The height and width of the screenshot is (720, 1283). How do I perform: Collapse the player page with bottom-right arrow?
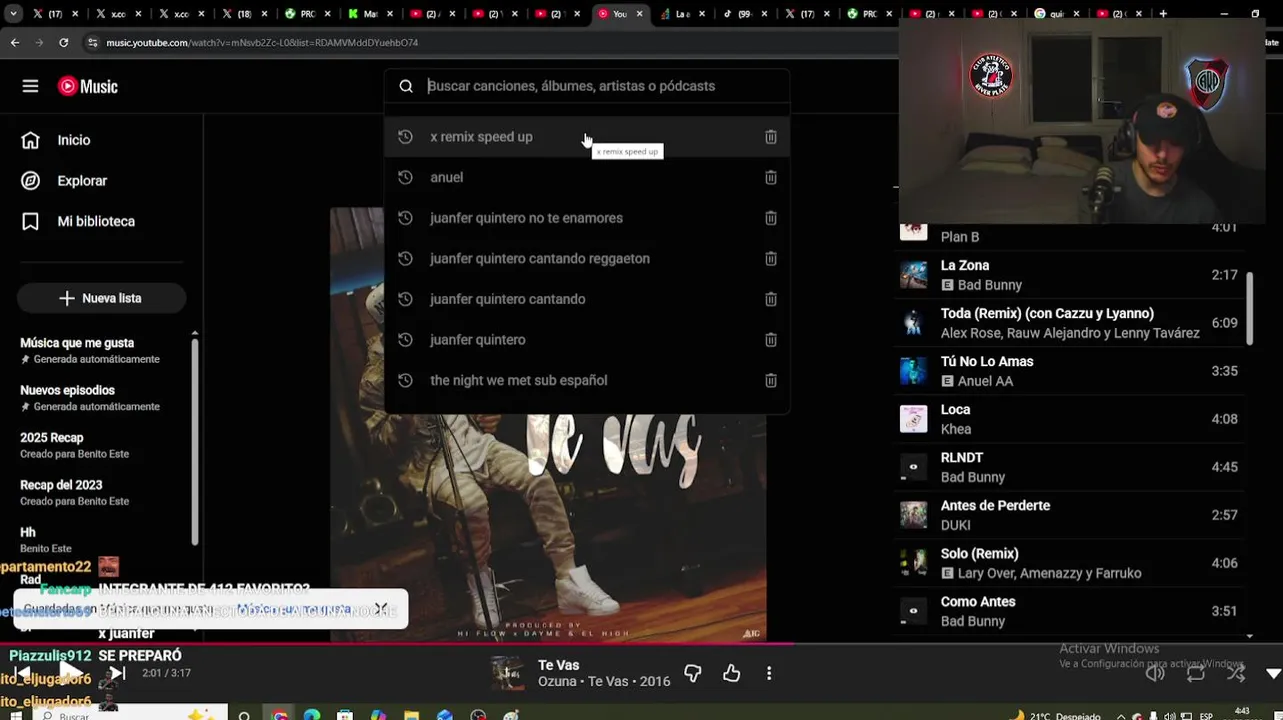(1273, 674)
